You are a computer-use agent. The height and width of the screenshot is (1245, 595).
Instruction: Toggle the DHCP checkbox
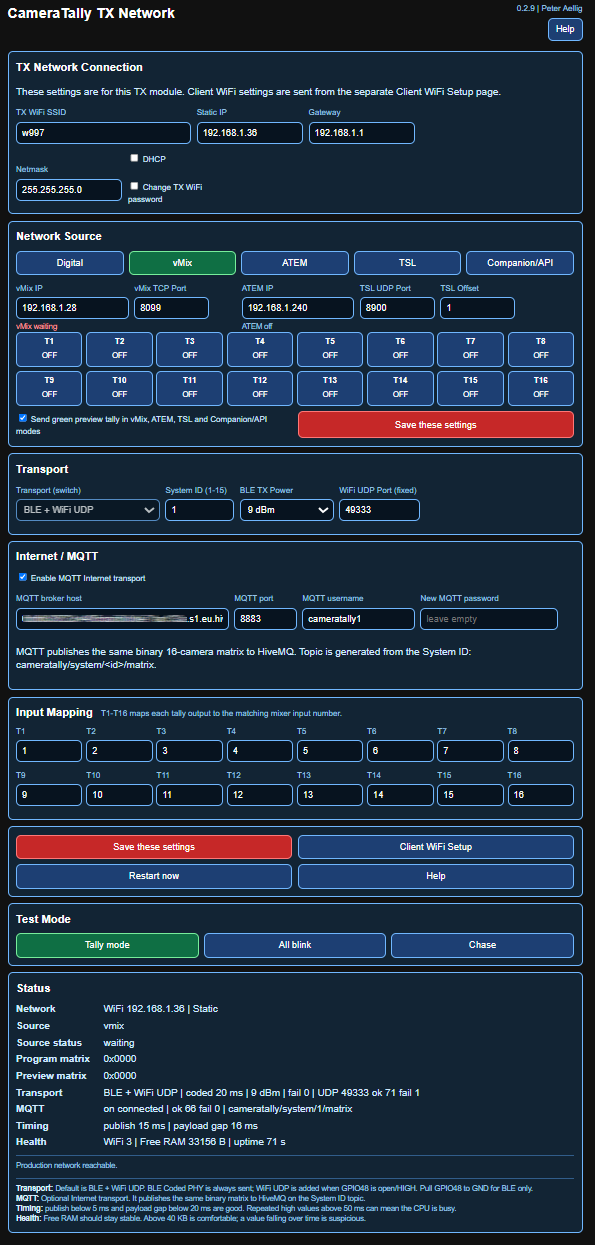pos(134,158)
